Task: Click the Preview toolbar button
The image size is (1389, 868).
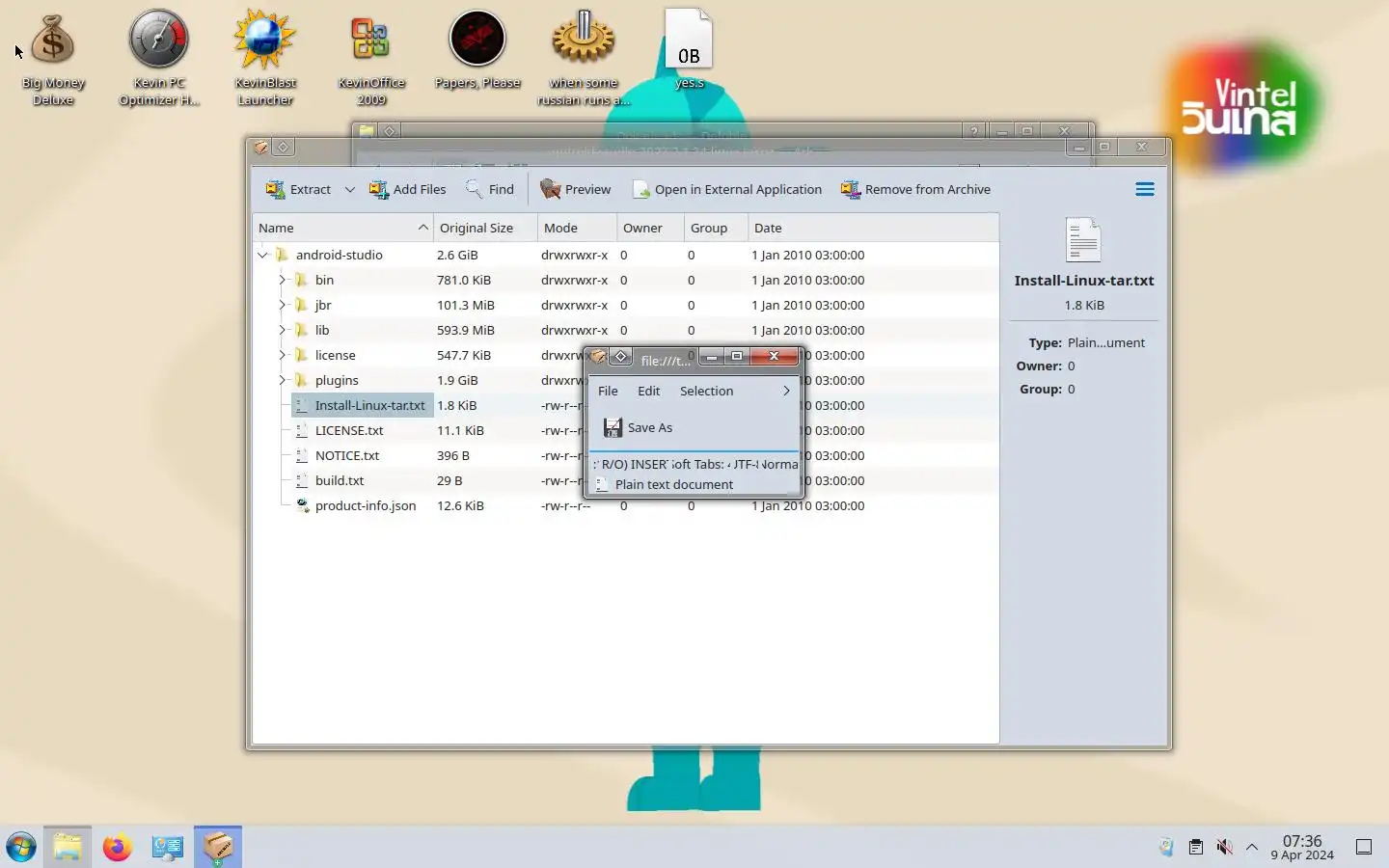Action: click(576, 189)
